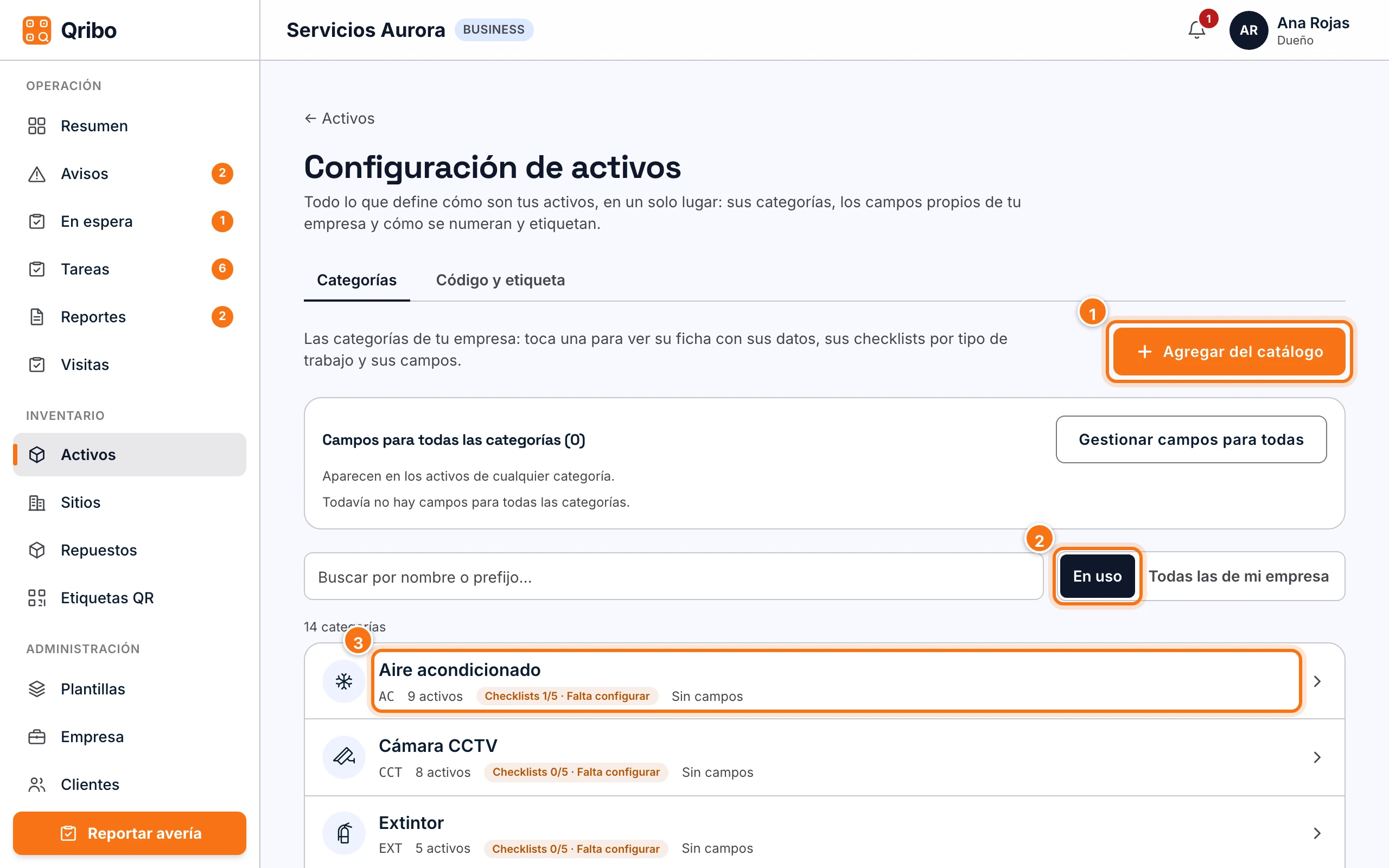Click the Plantillas layers icon
The image size is (1389, 868).
click(37, 688)
